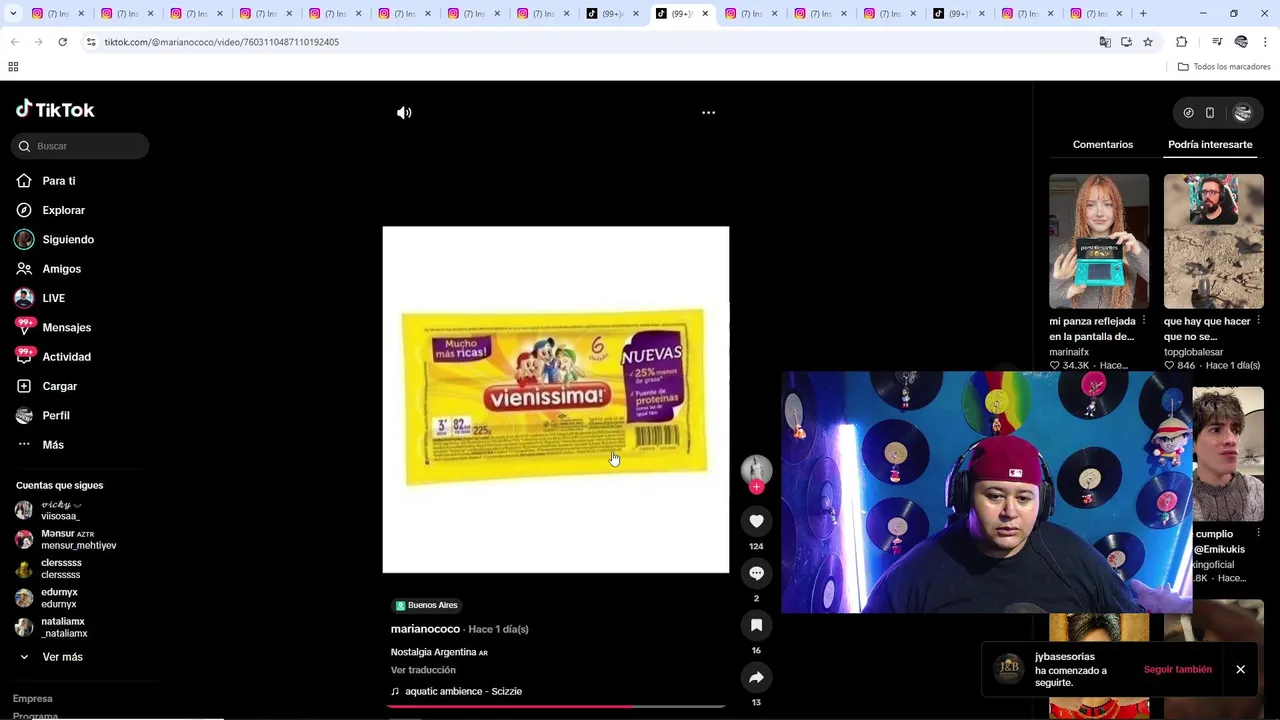Reload the page in browser
1280x720 pixels.
(62, 42)
